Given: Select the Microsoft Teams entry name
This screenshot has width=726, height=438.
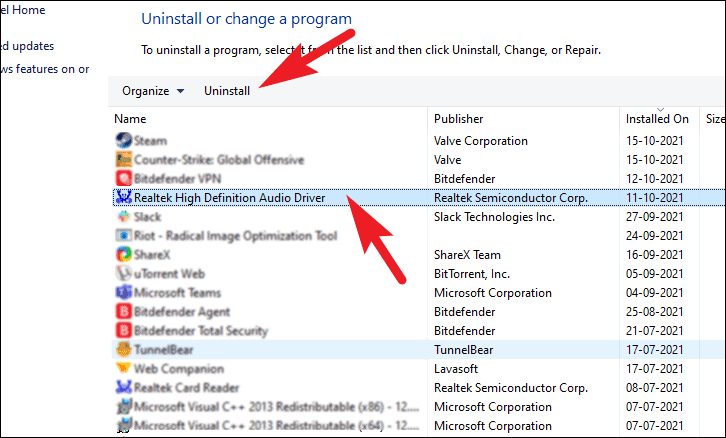Looking at the screenshot, I should [x=177, y=293].
